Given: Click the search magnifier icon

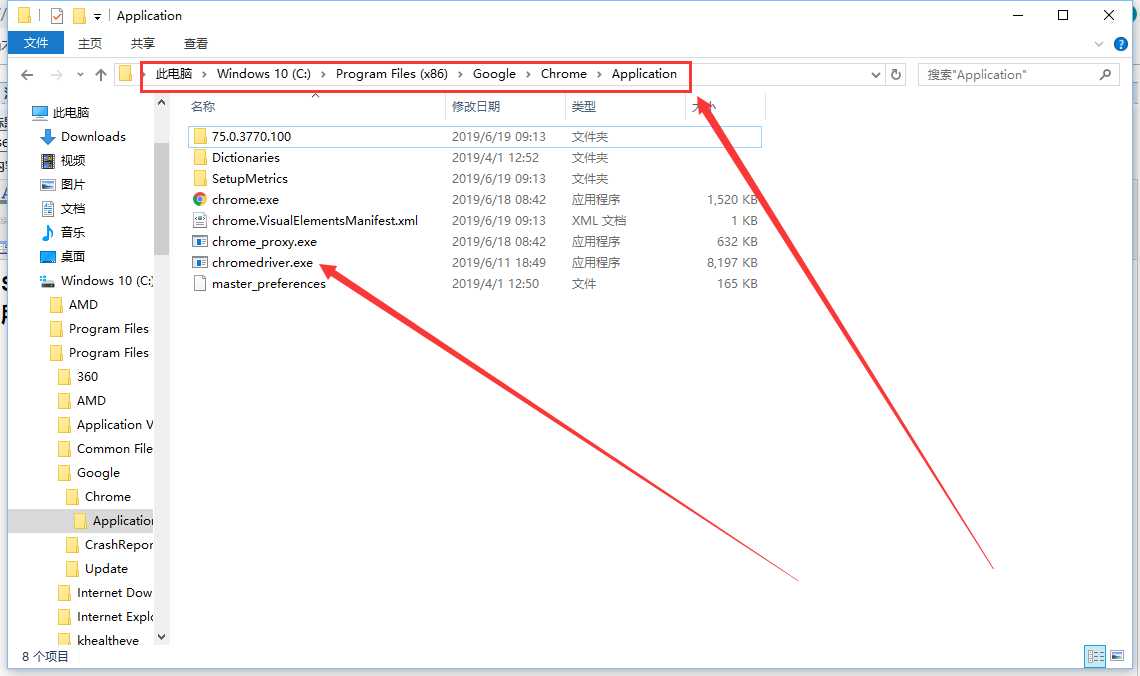Looking at the screenshot, I should tap(1105, 74).
